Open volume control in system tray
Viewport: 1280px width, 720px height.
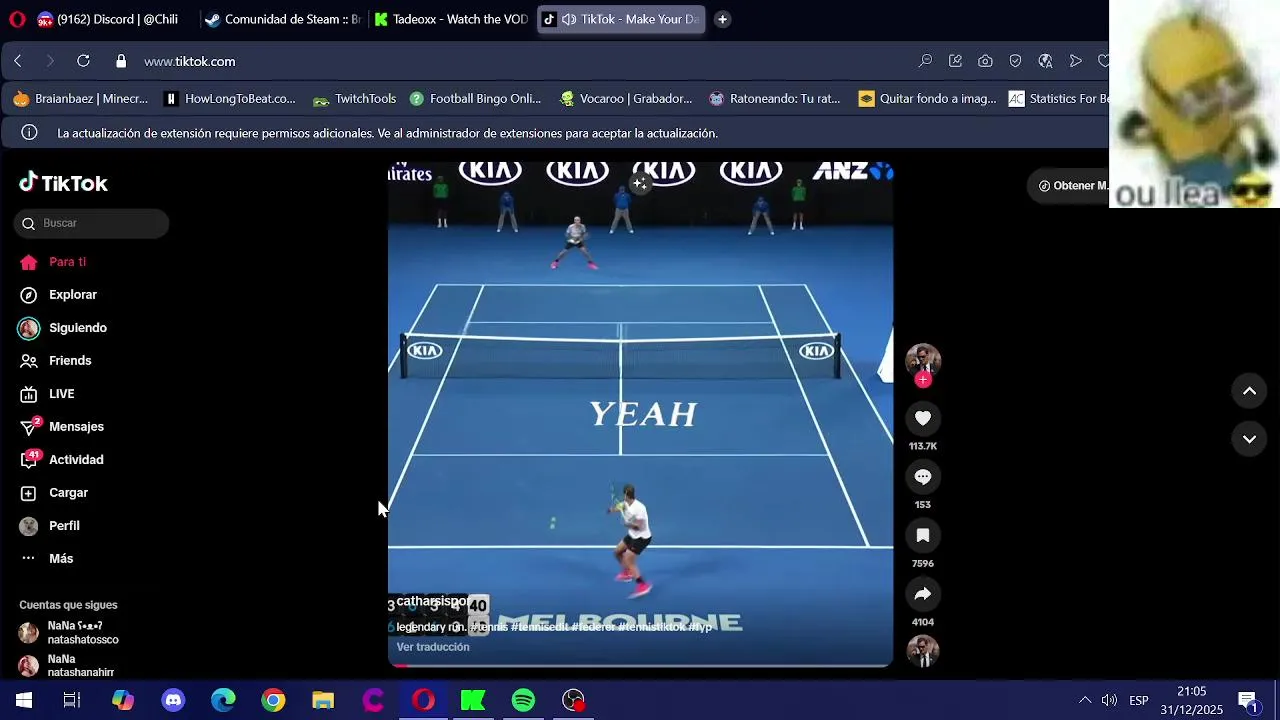(1109, 700)
